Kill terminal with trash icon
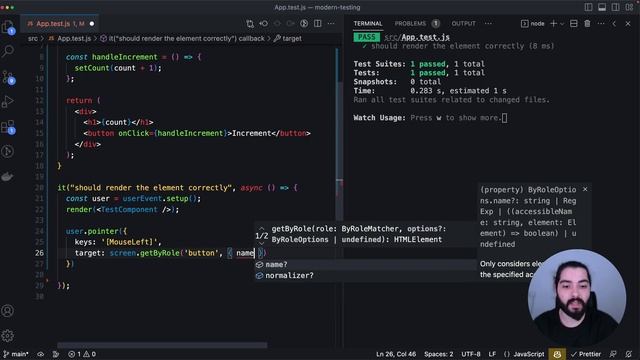Viewport: 640px width, 360px height. [587, 24]
